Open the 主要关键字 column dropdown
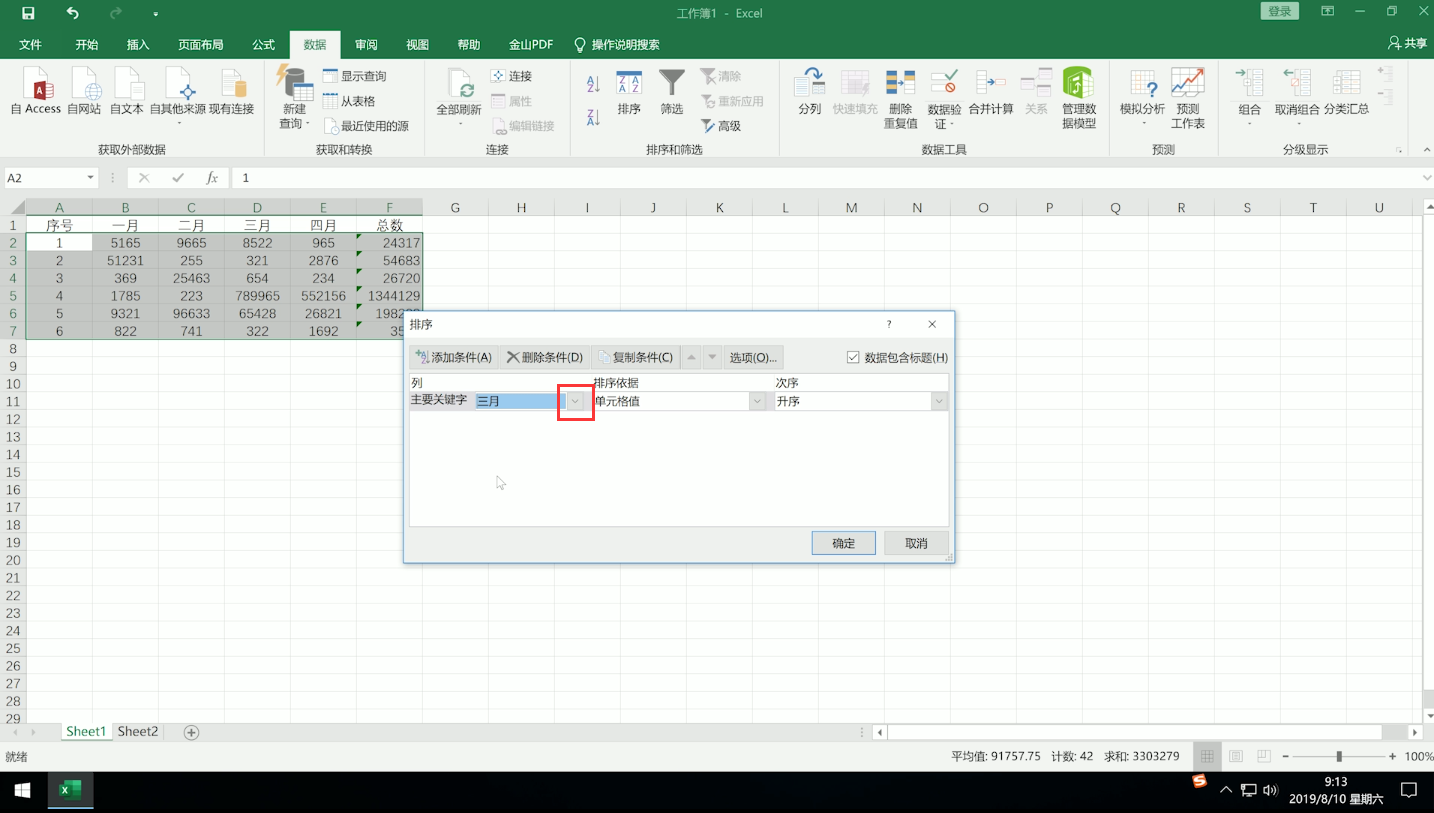The height and width of the screenshot is (813, 1434). 576,401
